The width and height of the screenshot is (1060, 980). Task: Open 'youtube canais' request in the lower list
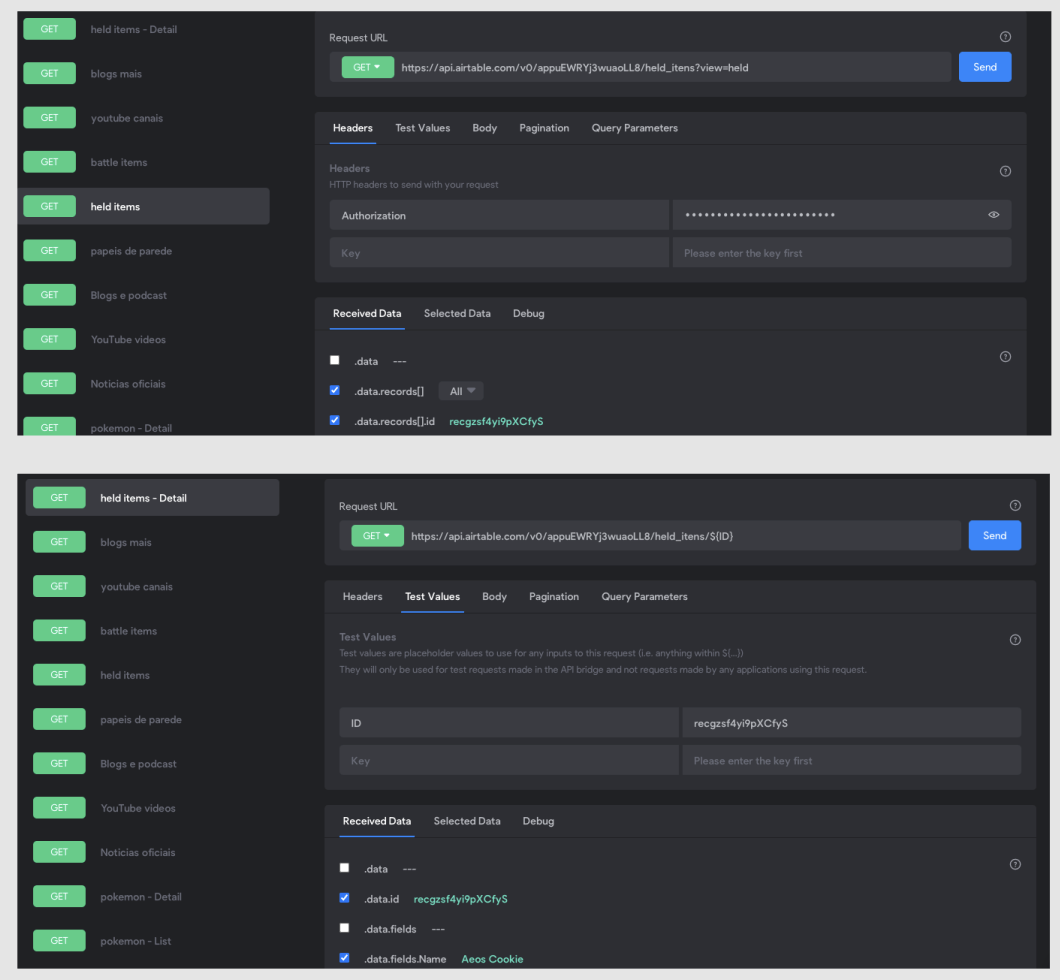(x=136, y=587)
